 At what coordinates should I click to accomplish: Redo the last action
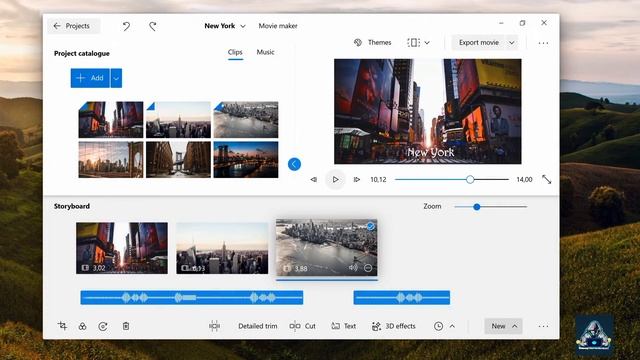[x=153, y=26]
